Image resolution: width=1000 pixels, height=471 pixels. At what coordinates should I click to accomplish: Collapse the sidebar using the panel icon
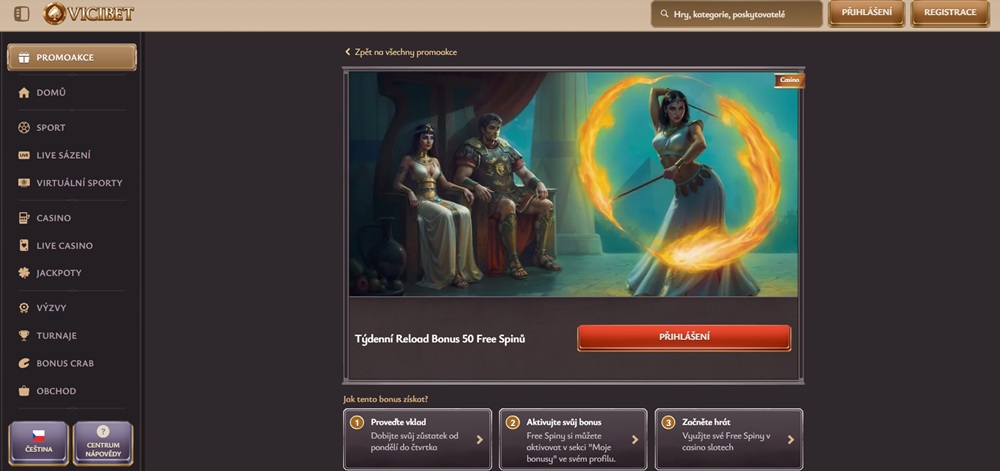click(x=21, y=13)
